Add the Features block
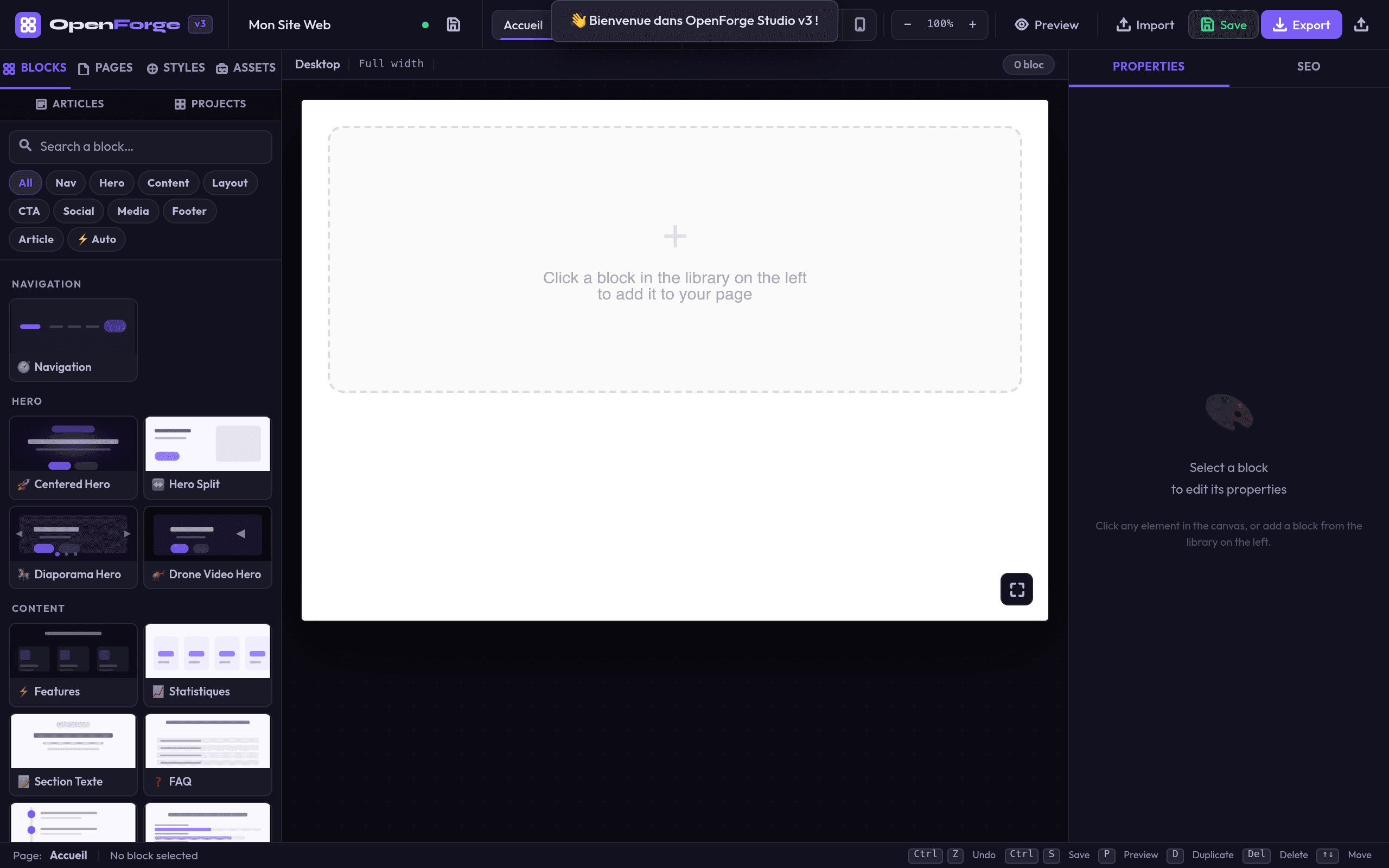Screen dimensions: 1389x868 point(73,665)
